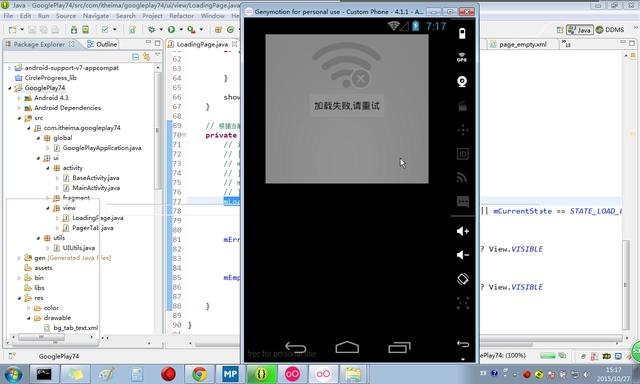Tap the 加载失败,请重试 retry button
Viewport: 640px width, 384px height.
click(347, 106)
